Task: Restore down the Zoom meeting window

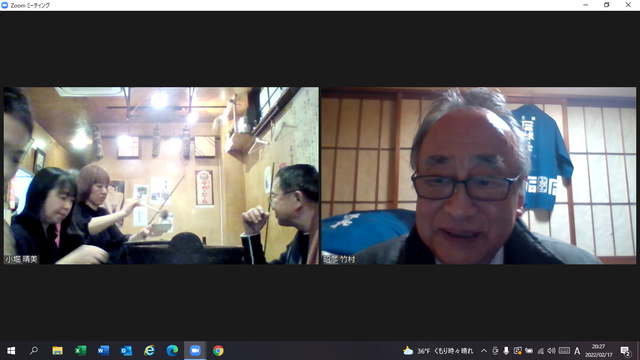Action: pyautogui.click(x=607, y=5)
